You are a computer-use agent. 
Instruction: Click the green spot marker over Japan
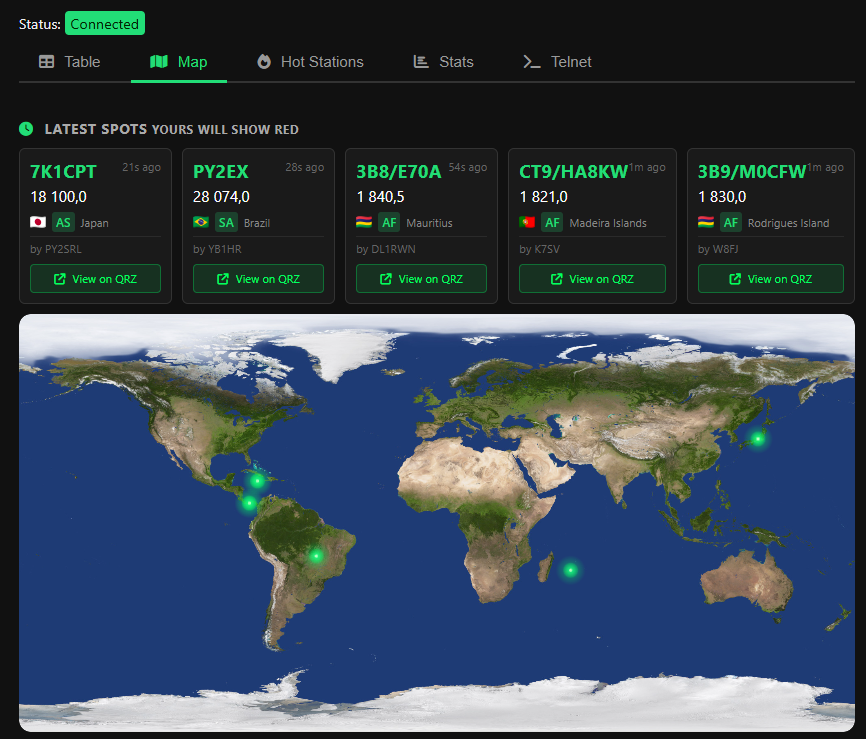coord(758,438)
